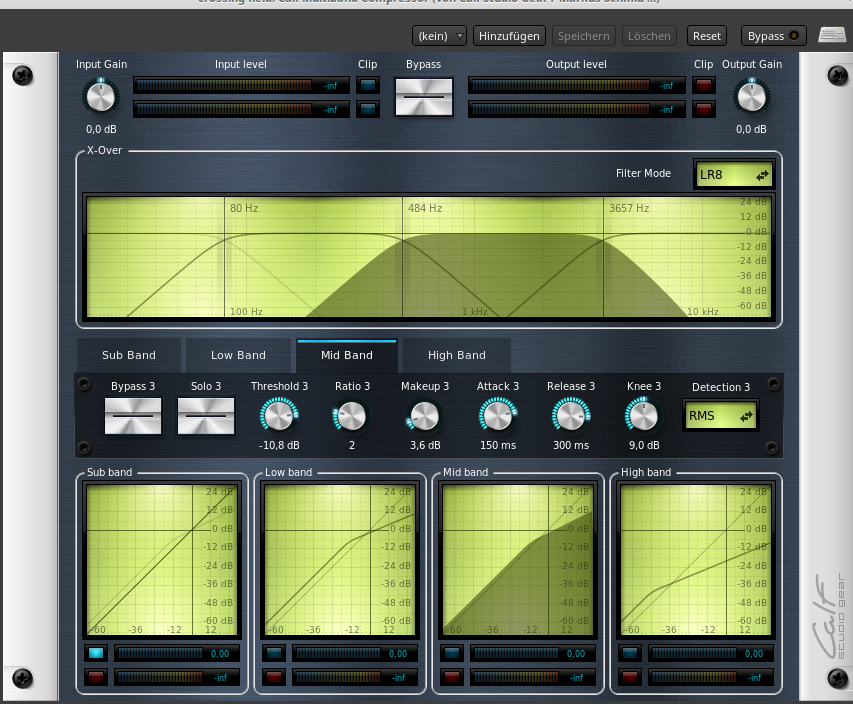Click the Mid band compression graph

[x=518, y=560]
